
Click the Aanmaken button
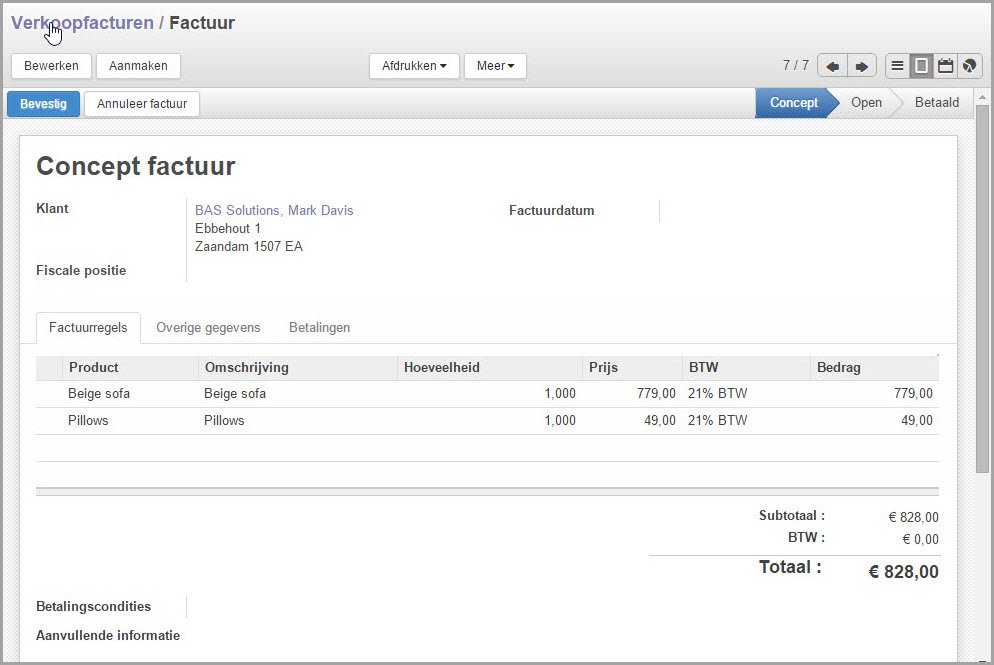138,66
